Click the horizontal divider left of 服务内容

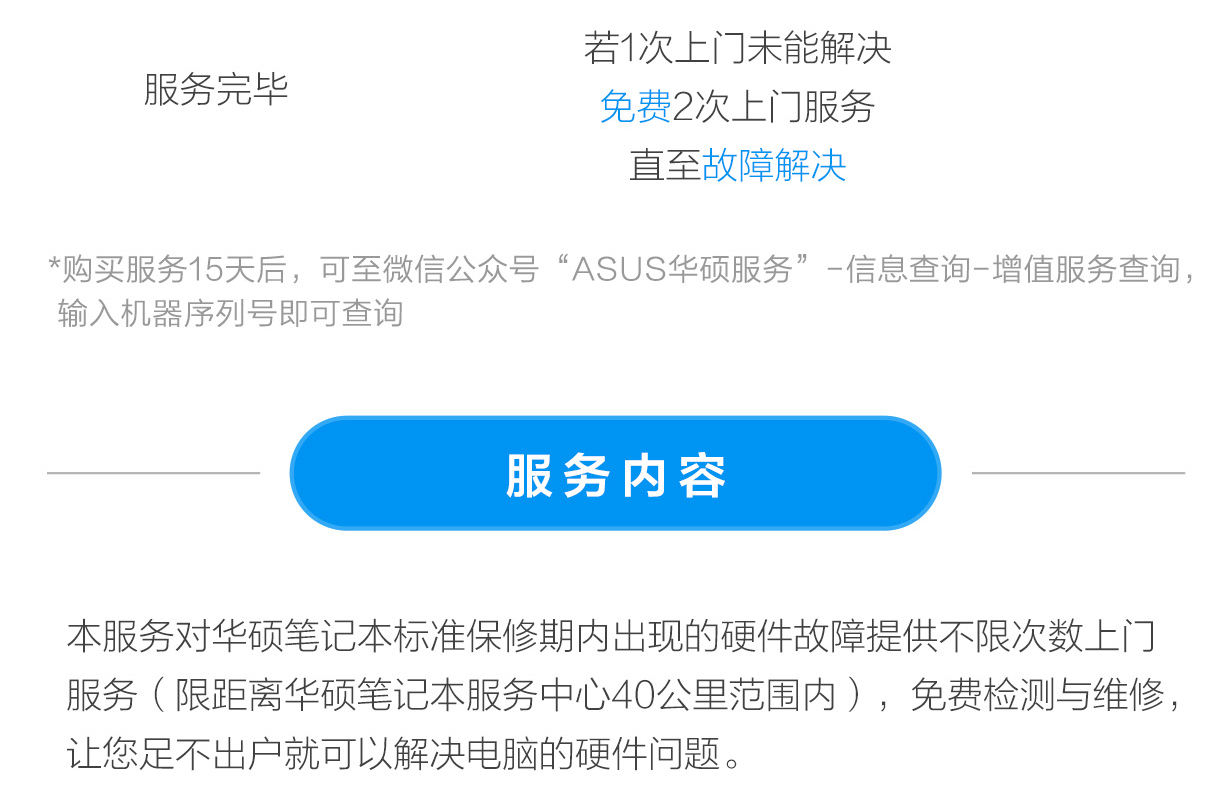(x=153, y=473)
